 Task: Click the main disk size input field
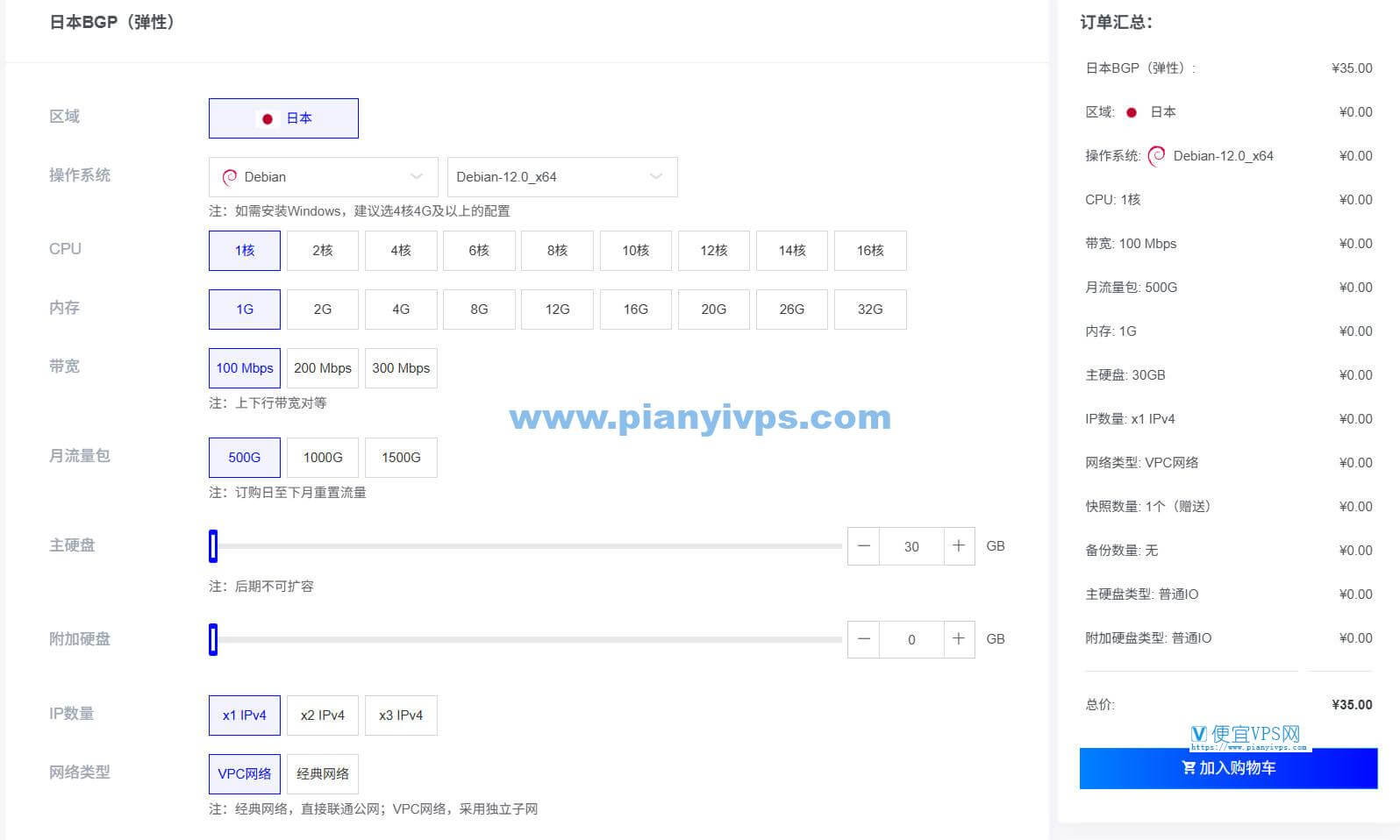tap(911, 546)
